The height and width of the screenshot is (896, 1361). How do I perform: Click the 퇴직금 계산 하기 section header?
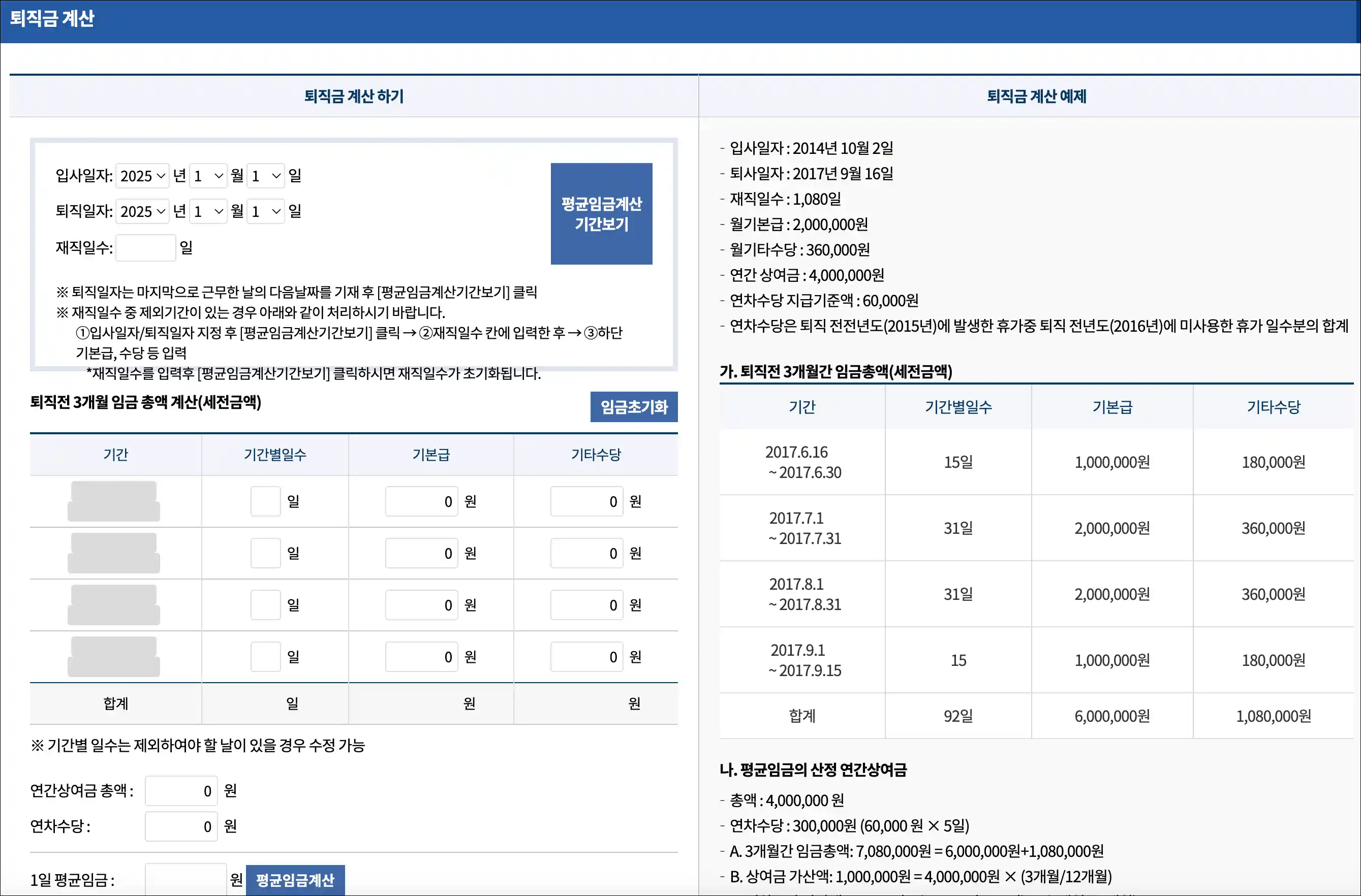pos(354,96)
